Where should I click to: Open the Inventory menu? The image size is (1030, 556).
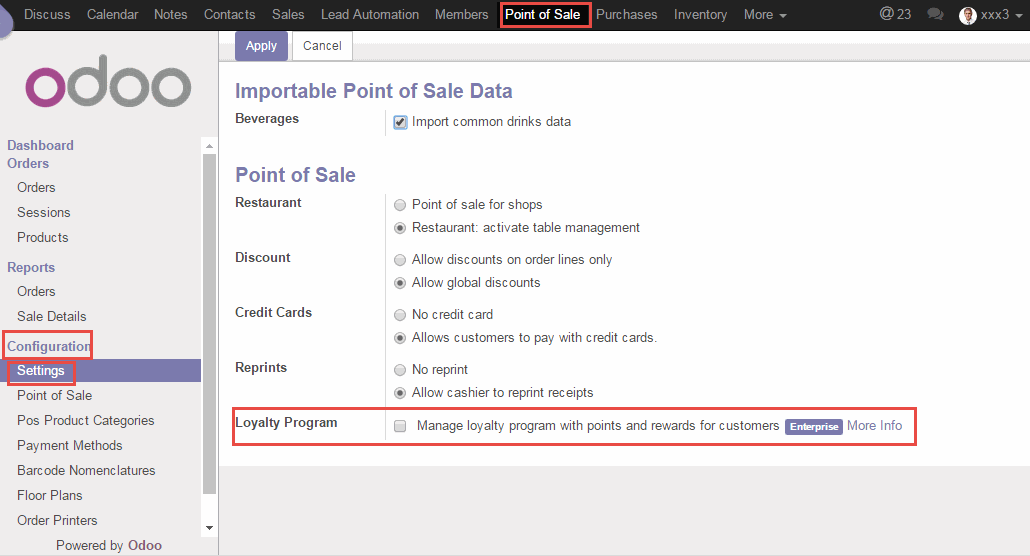click(x=700, y=15)
